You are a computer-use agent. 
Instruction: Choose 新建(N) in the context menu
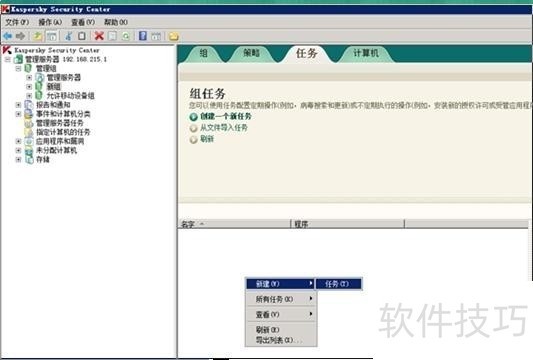point(280,284)
